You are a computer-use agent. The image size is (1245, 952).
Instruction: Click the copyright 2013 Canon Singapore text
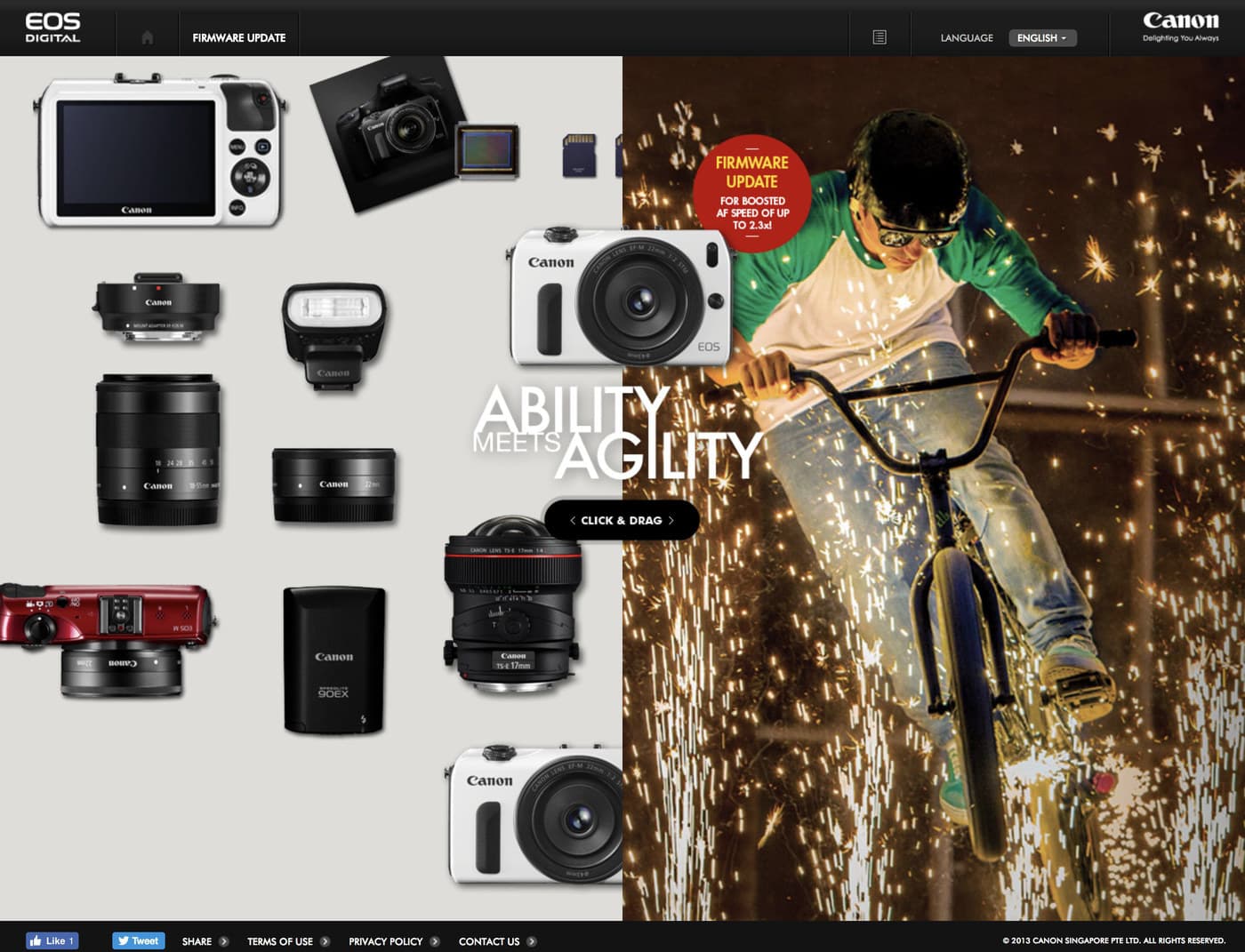(1113, 940)
